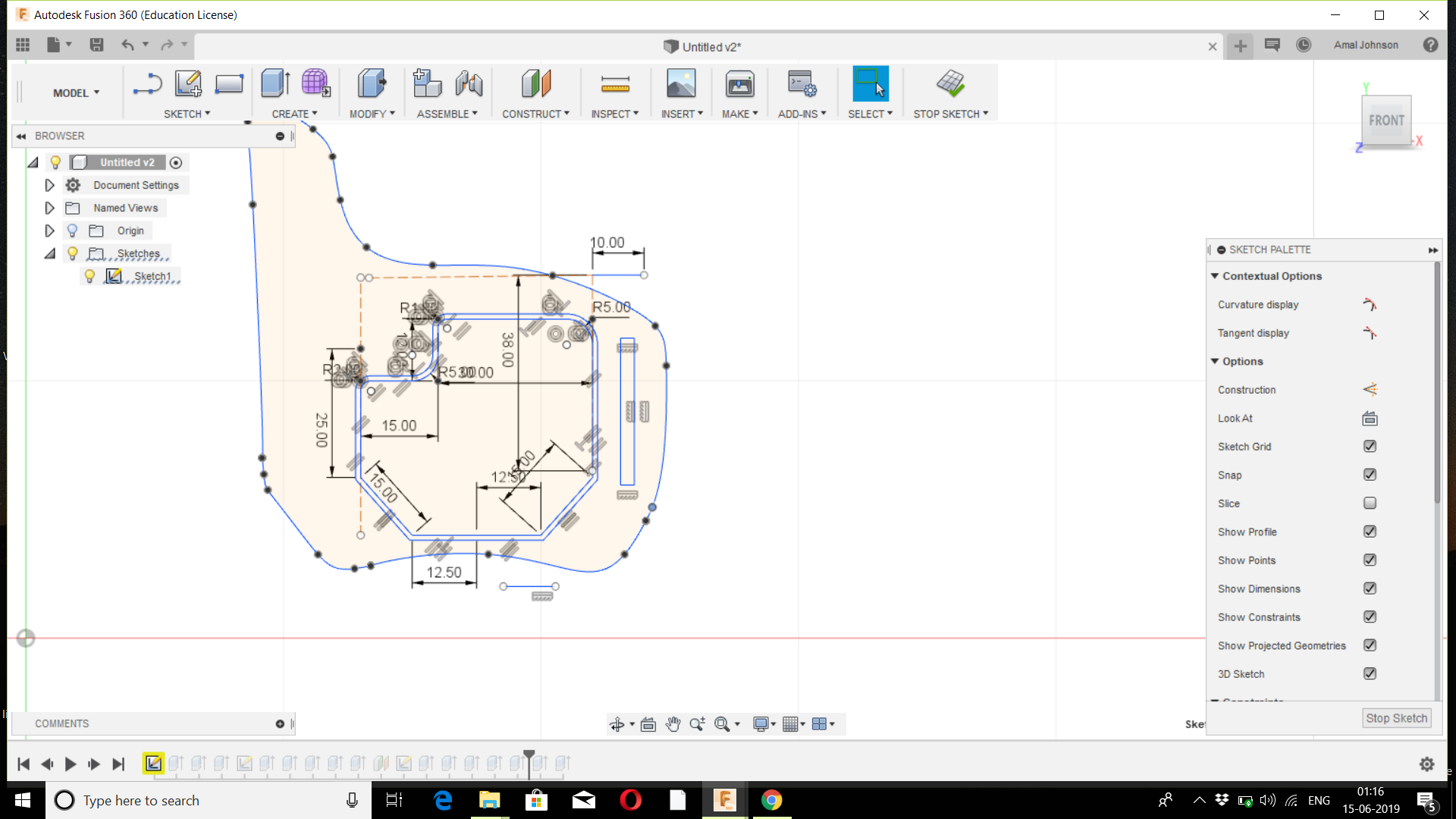Screen dimensions: 1456x819
Task: Click the Pan hand navigation icon
Action: 673,724
